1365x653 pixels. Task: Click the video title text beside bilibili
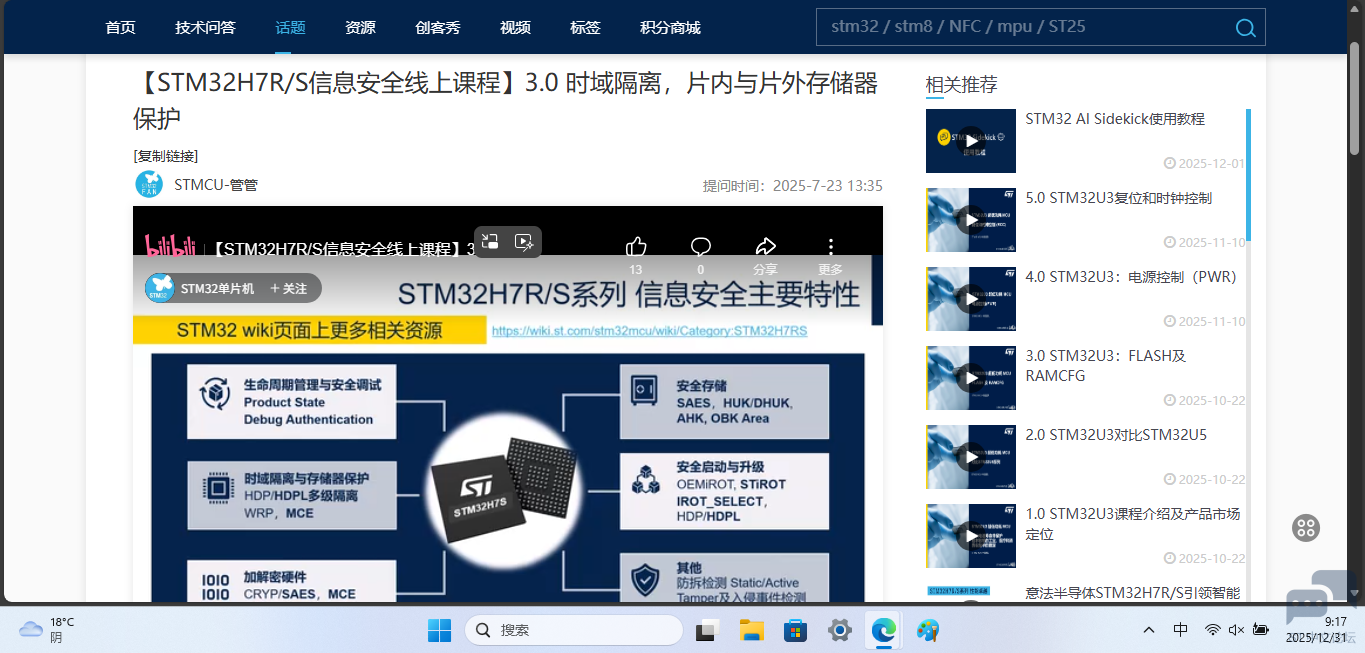pos(343,248)
